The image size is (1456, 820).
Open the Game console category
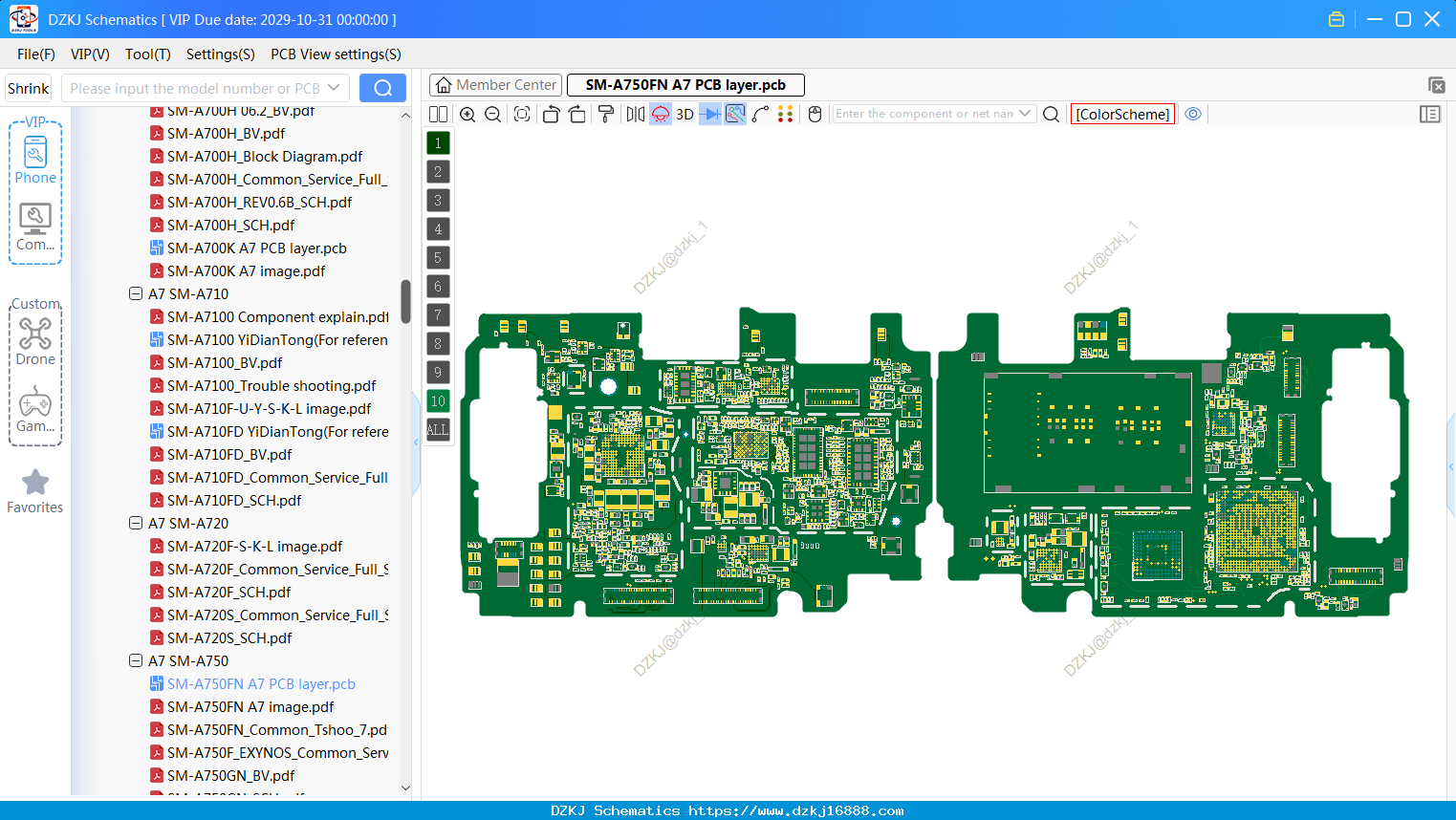[x=35, y=409]
